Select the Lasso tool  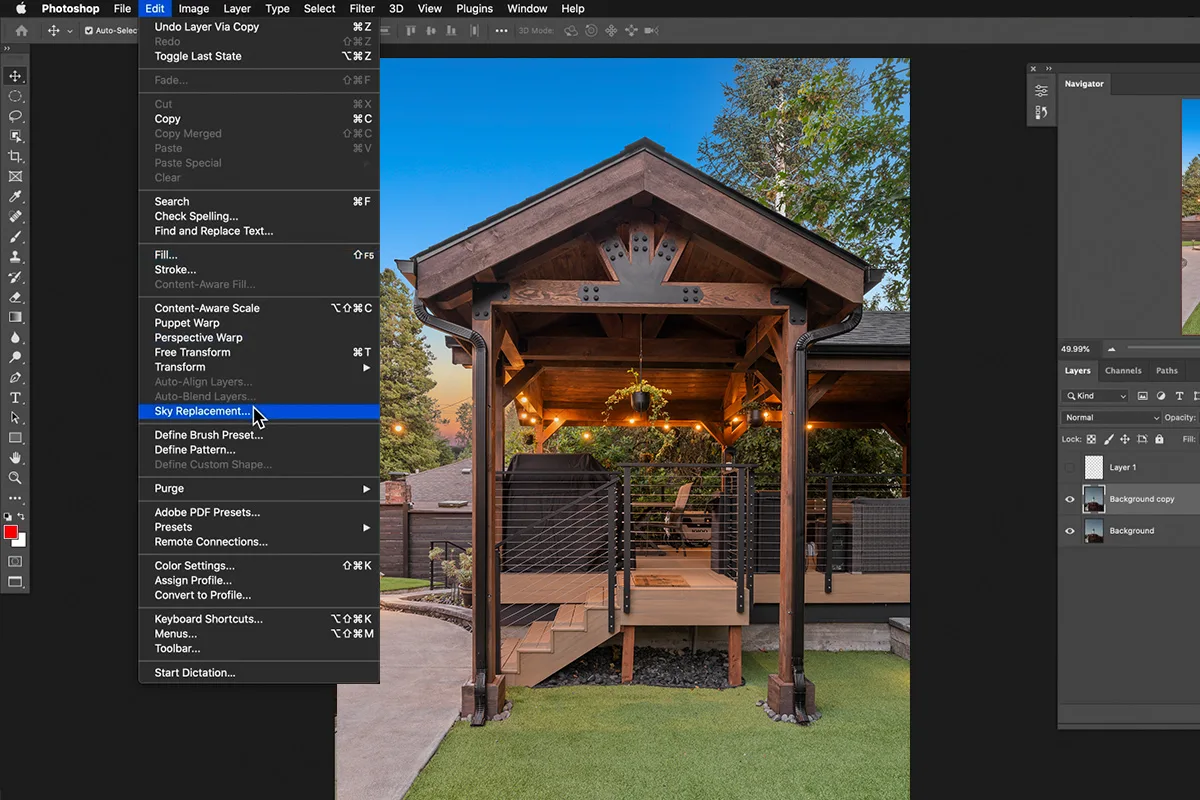(x=15, y=116)
